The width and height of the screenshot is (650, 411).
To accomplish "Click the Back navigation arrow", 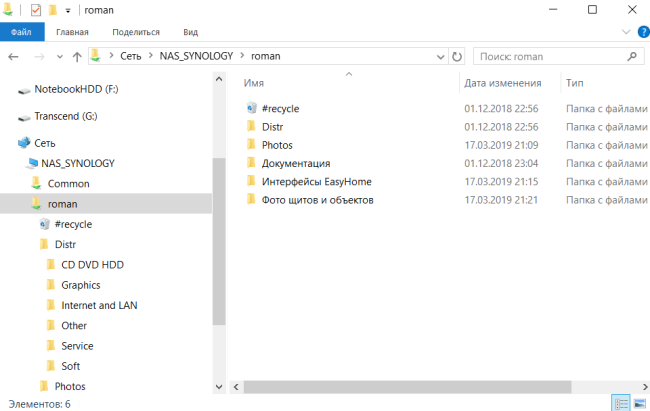I will coord(14,57).
